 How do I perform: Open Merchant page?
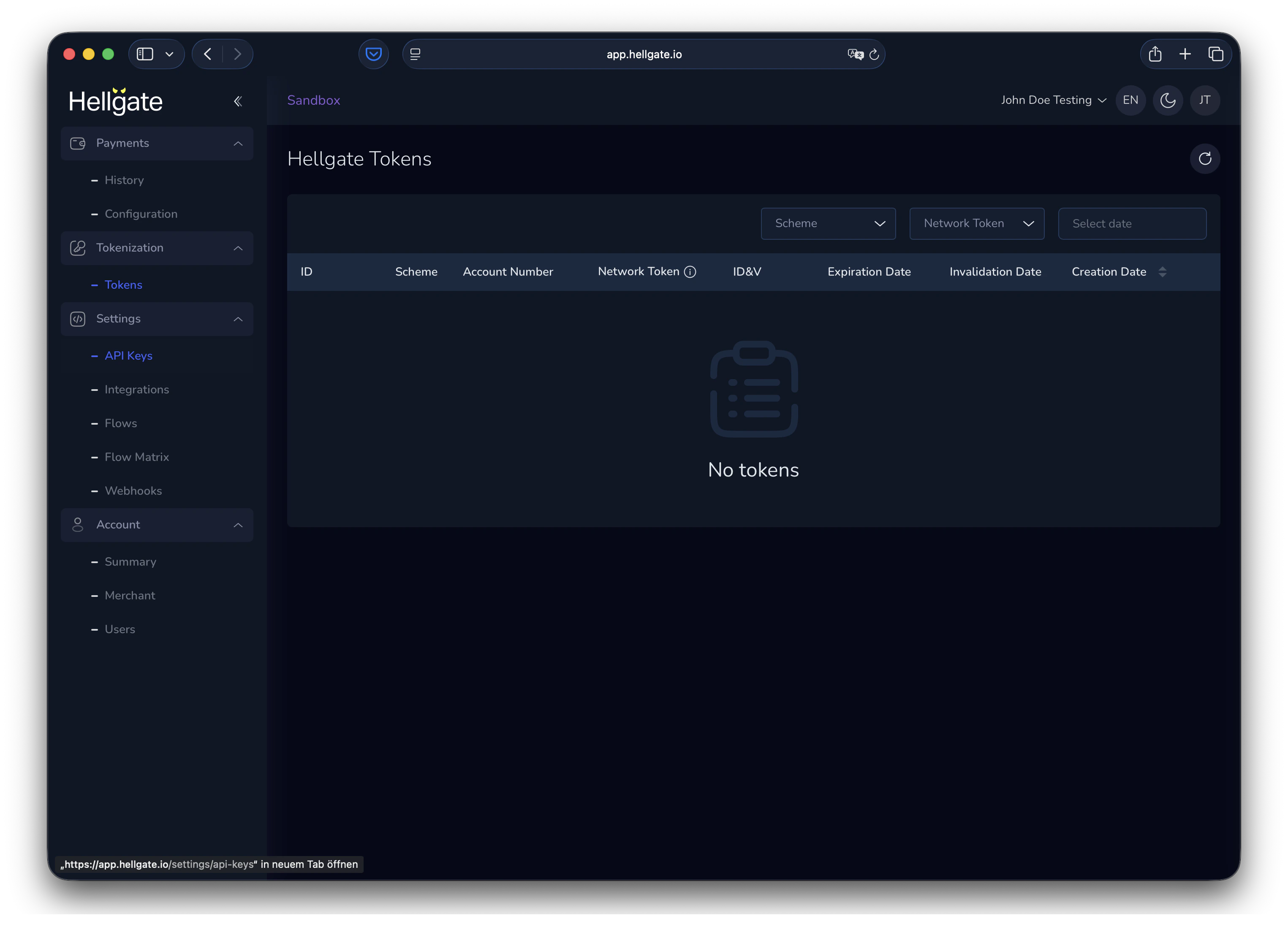point(130,595)
